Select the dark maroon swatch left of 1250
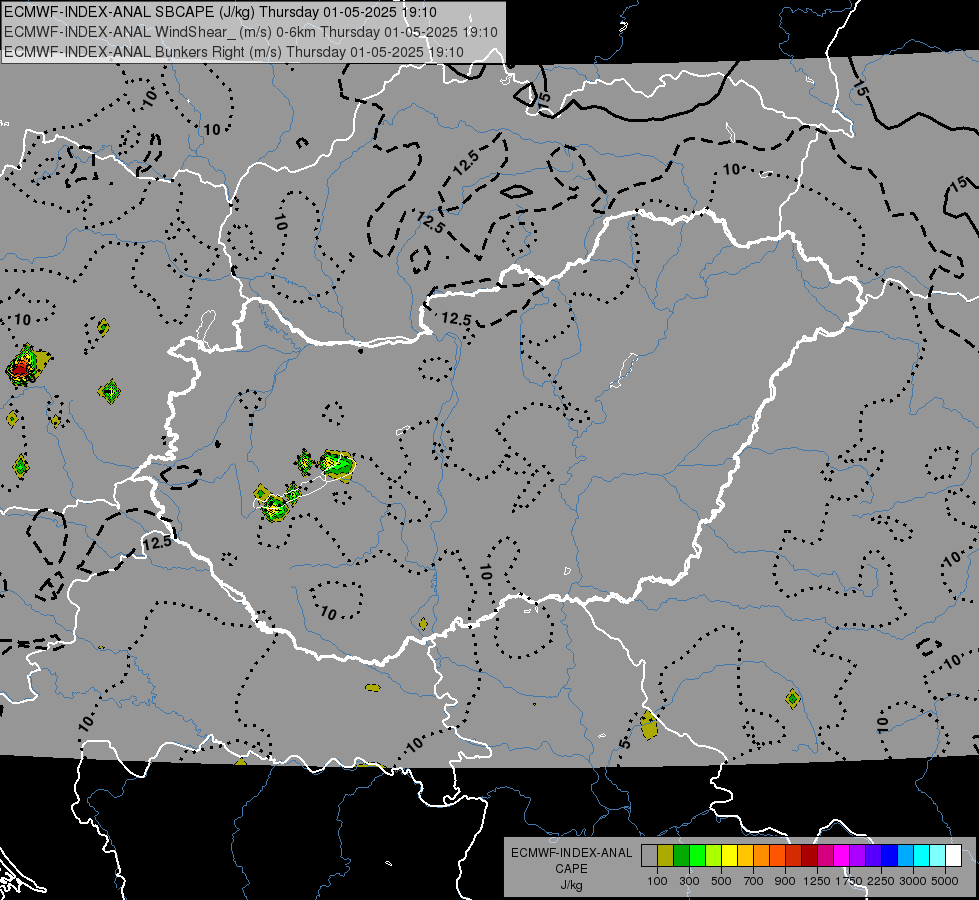979x900 pixels. 809,855
